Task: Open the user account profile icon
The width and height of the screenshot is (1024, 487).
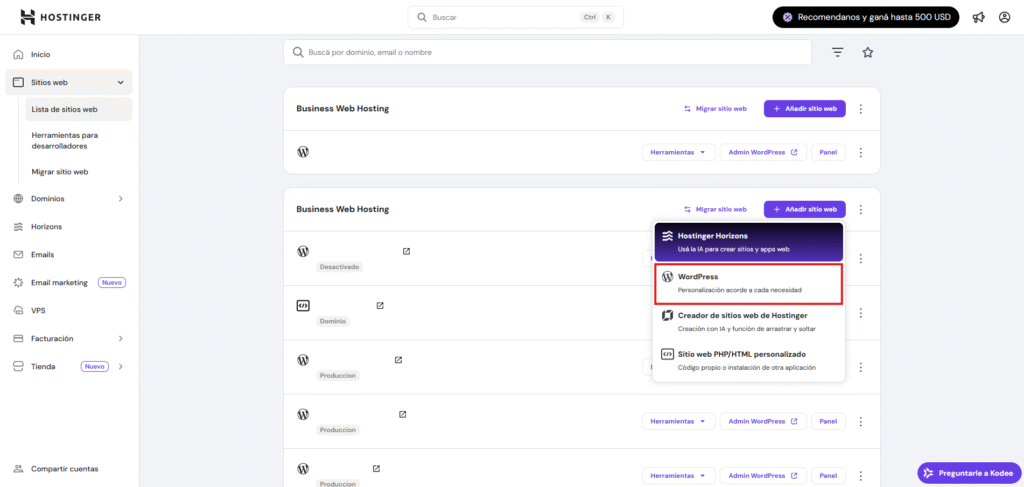Action: tap(1004, 17)
